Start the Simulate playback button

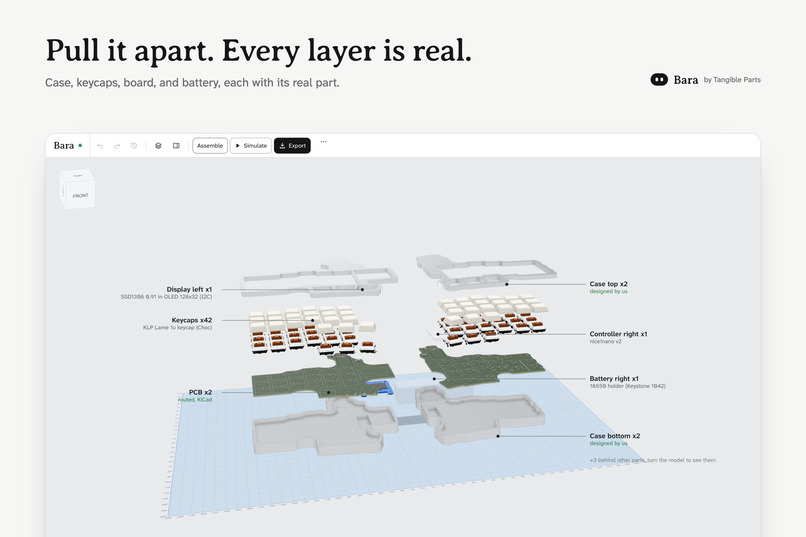pyautogui.click(x=251, y=145)
